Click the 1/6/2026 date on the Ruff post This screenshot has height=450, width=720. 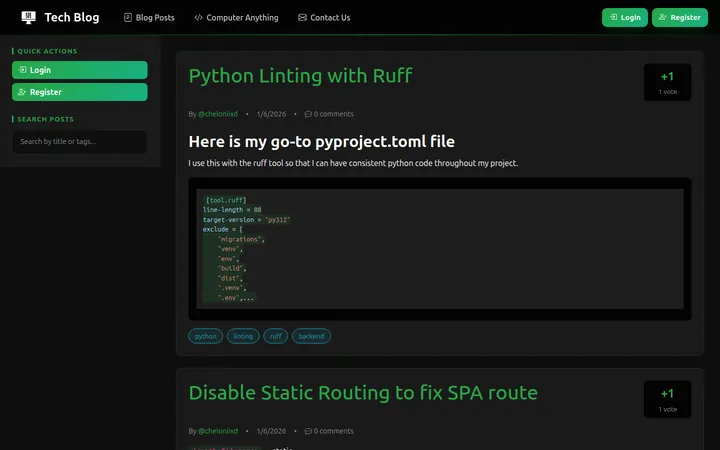(x=271, y=114)
